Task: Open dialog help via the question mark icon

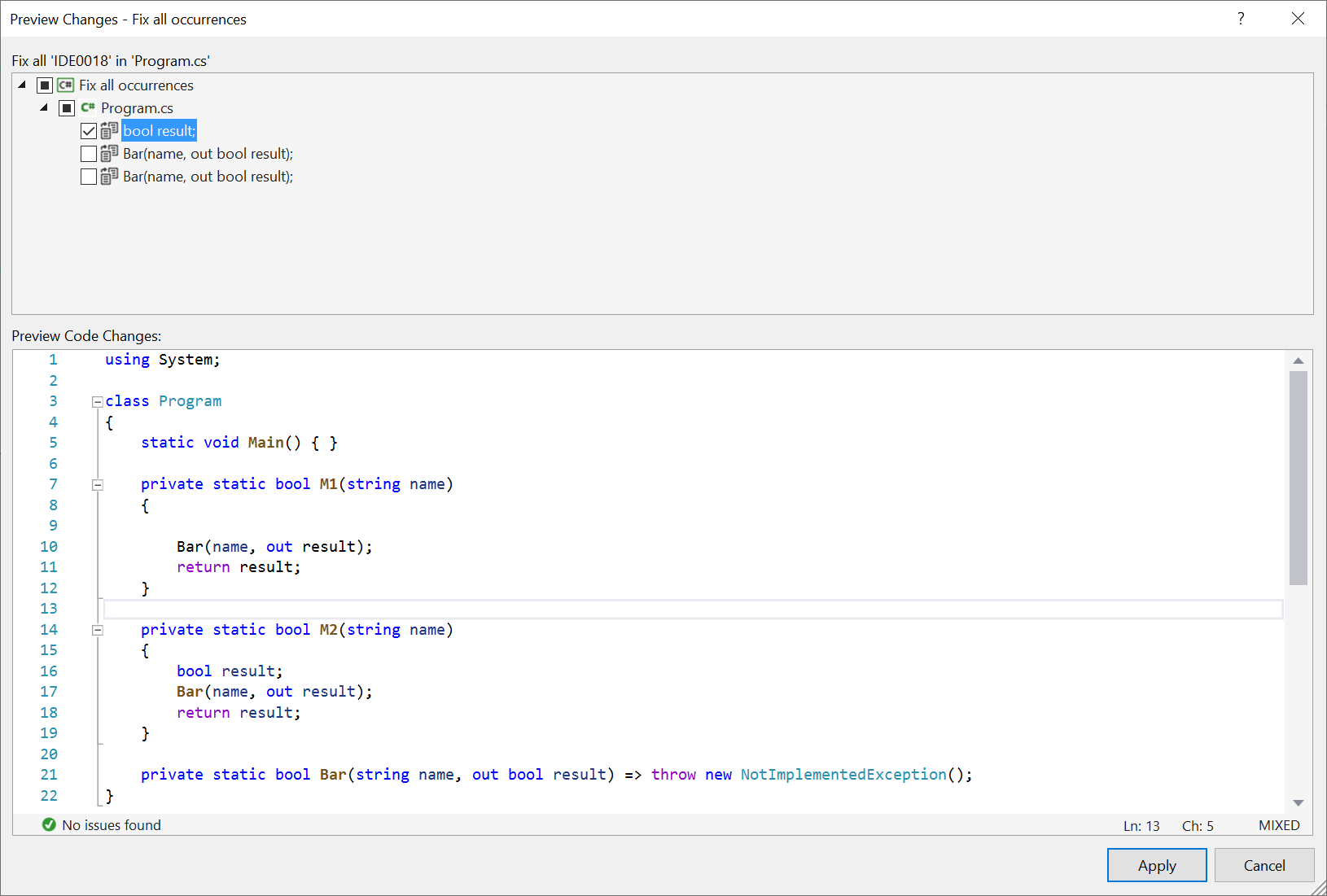Action: [x=1240, y=18]
